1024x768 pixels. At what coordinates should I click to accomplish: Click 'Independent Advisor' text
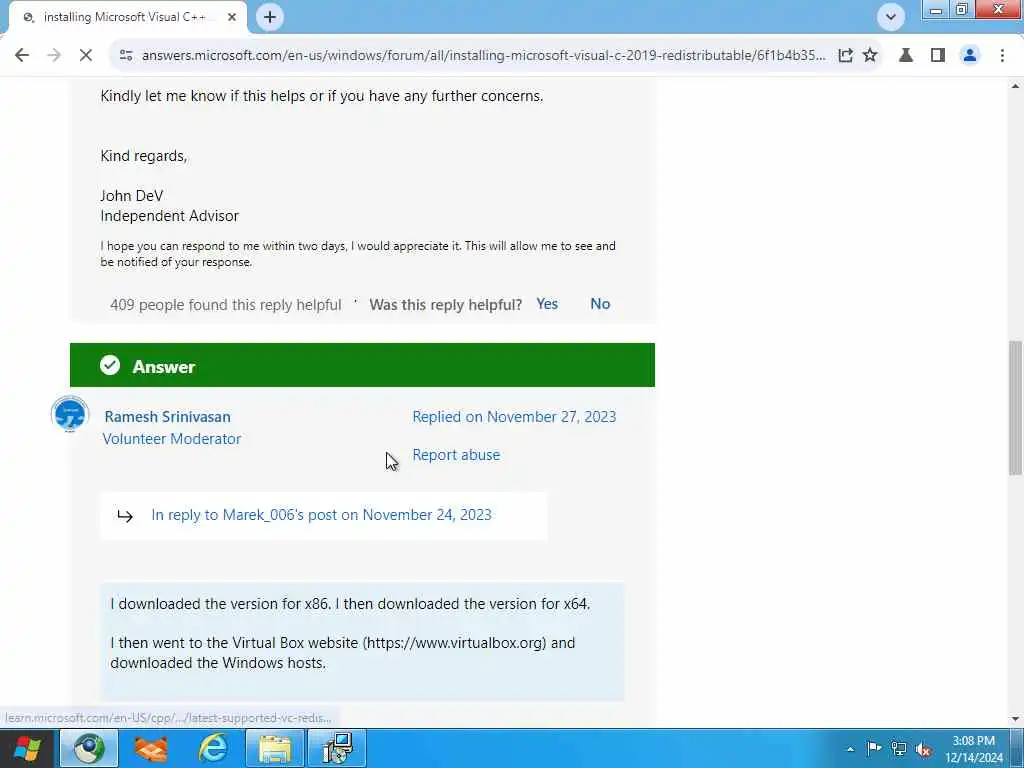click(x=170, y=216)
